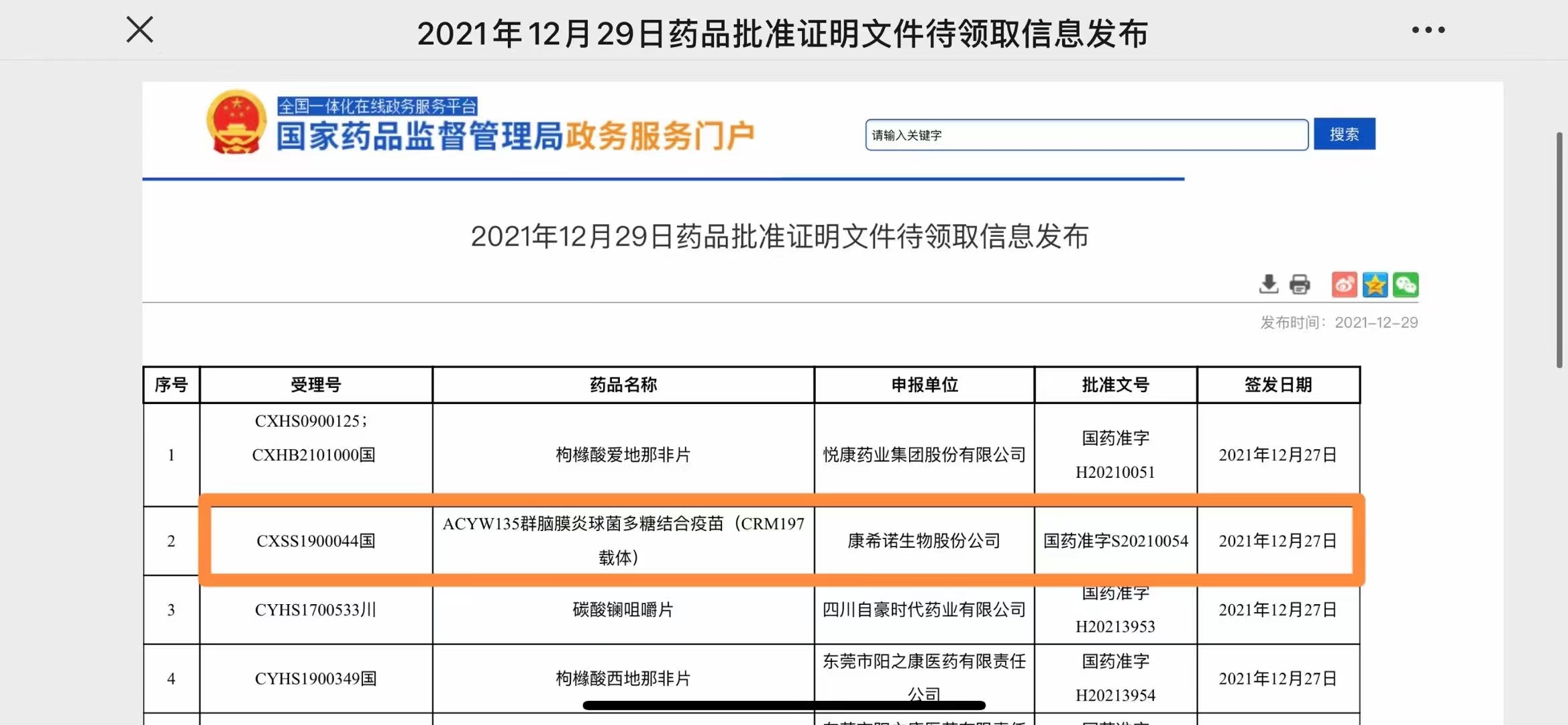
Task: Share to QQ Zone star icon
Action: (x=1375, y=285)
